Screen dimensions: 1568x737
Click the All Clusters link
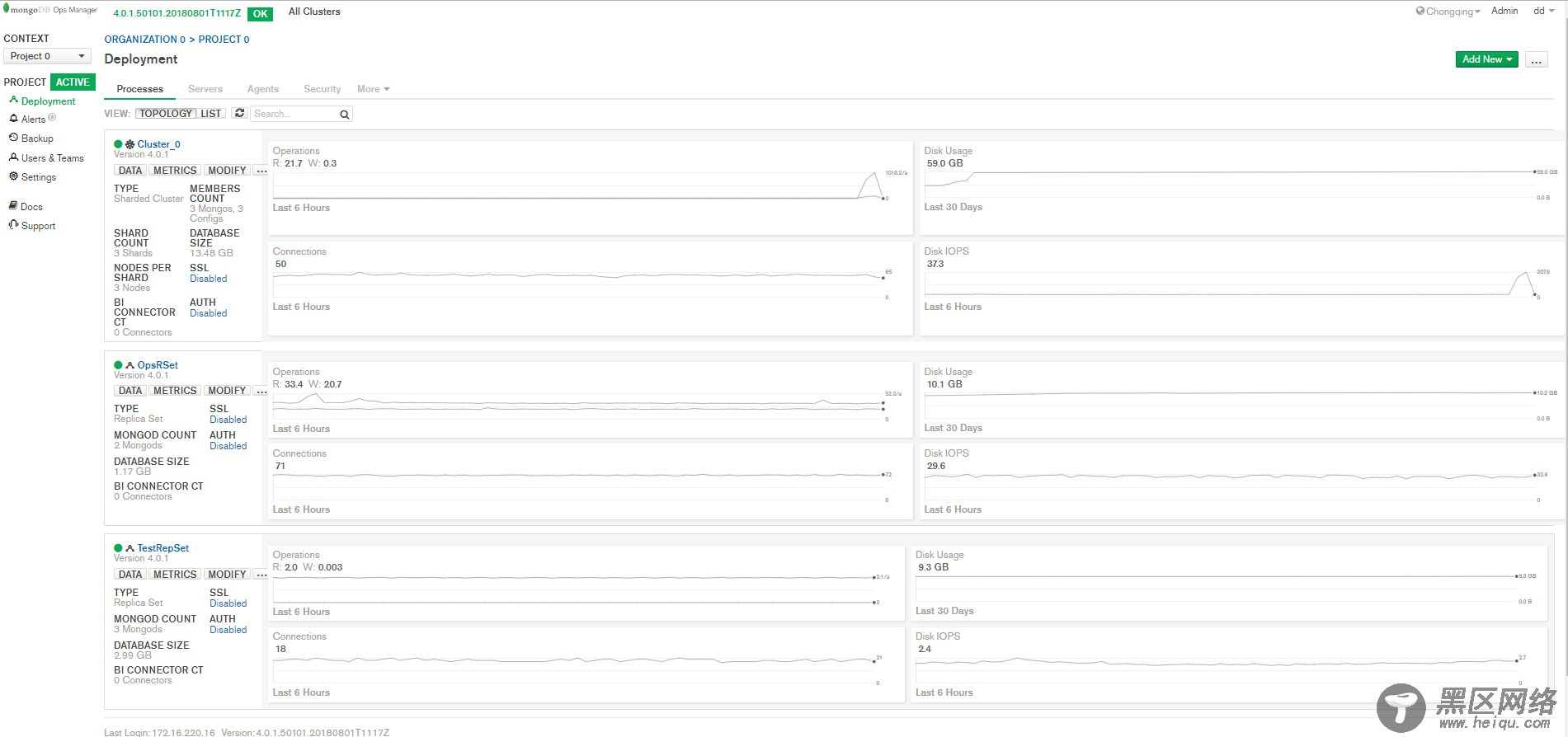[314, 12]
